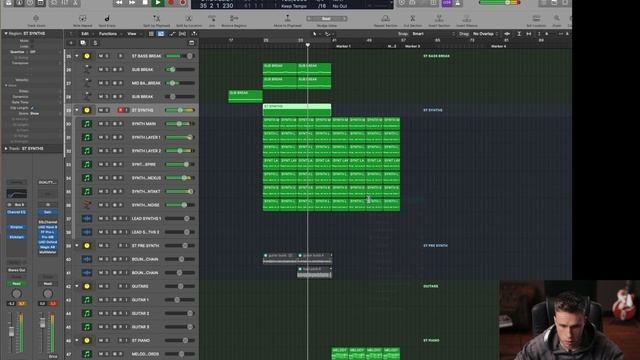Click the Marker 1 label in marker track
The image size is (640, 360).
pyautogui.click(x=343, y=47)
